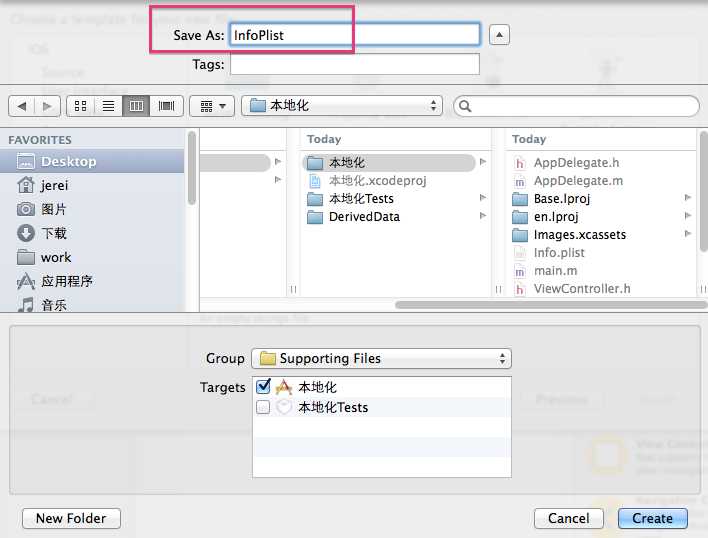Screen dimensions: 708x538
Task: Check the 本地化Tests target checkbox
Action: (x=263, y=408)
